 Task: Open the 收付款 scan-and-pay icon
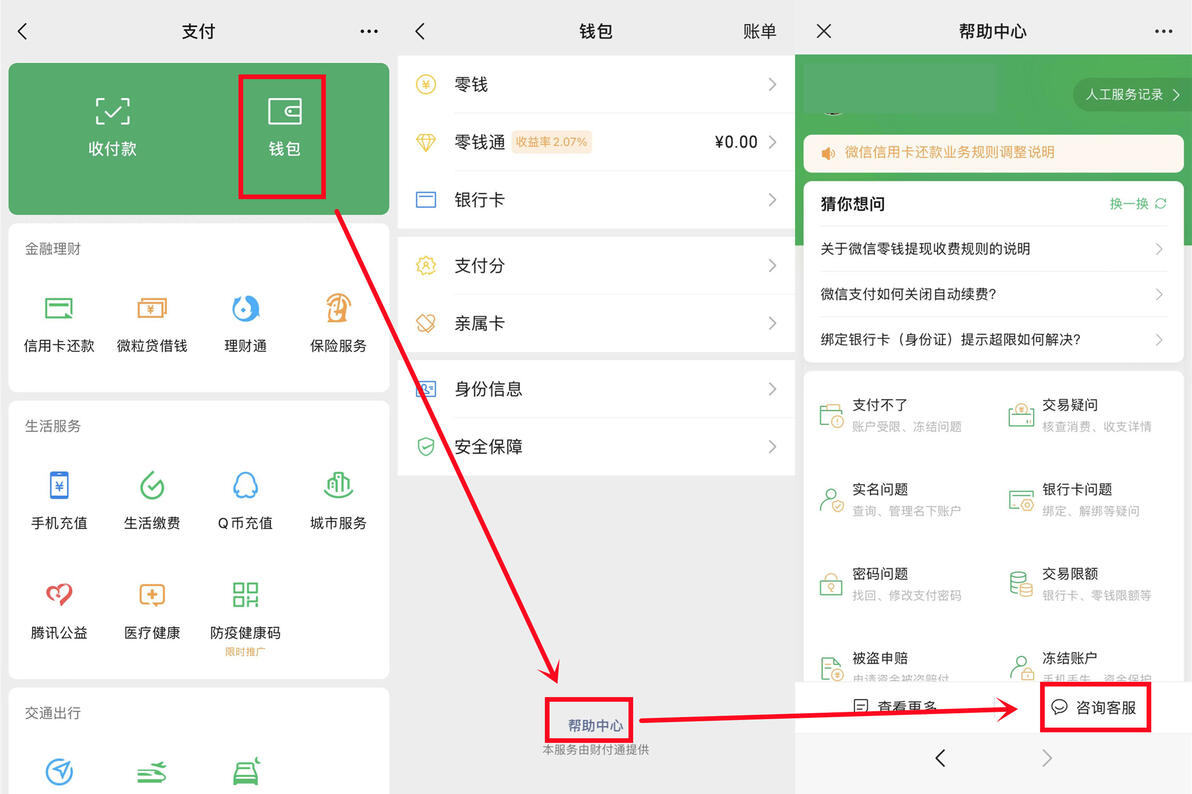click(x=113, y=127)
